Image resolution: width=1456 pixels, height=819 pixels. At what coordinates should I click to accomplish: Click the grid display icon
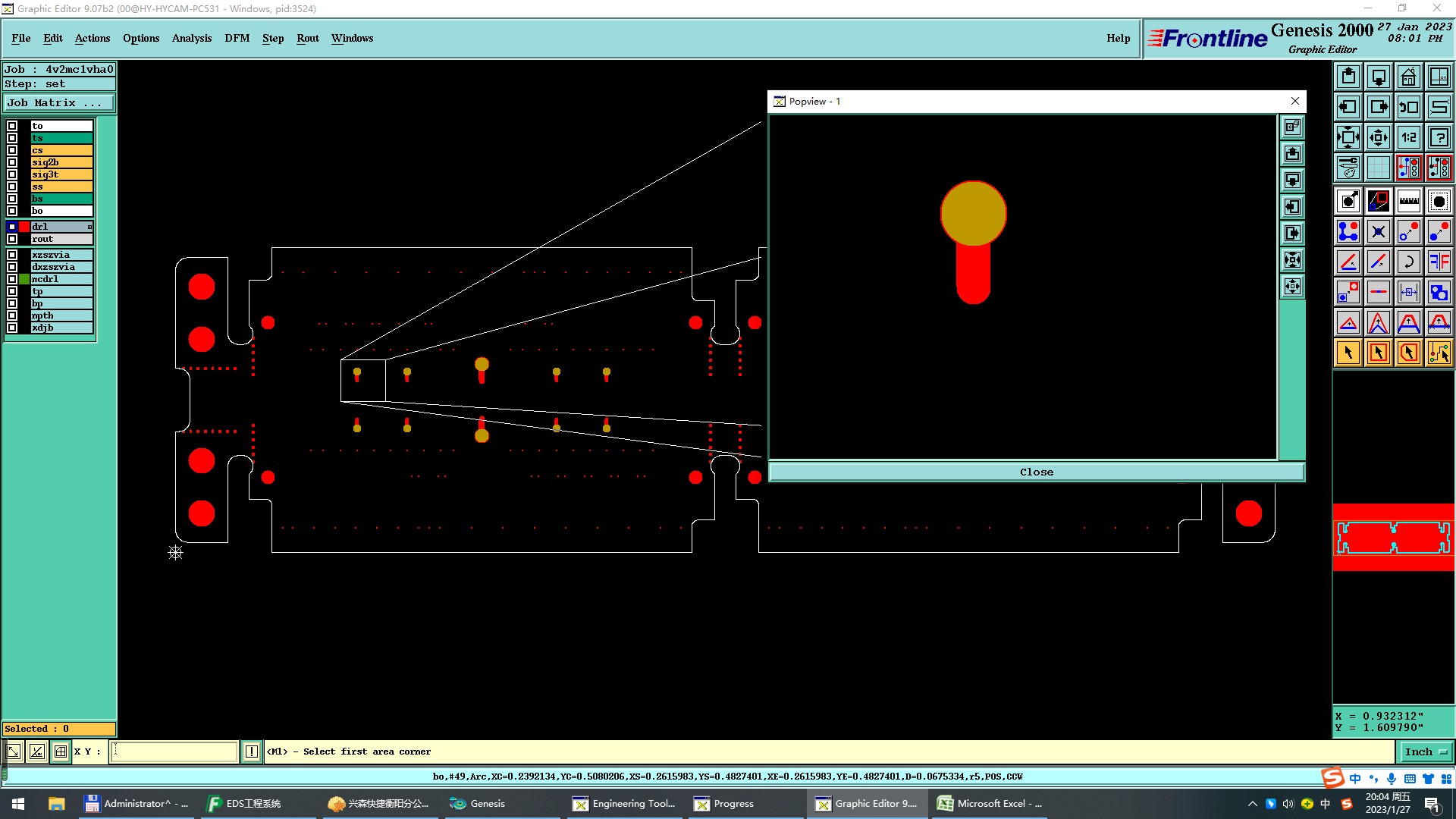pos(1378,168)
